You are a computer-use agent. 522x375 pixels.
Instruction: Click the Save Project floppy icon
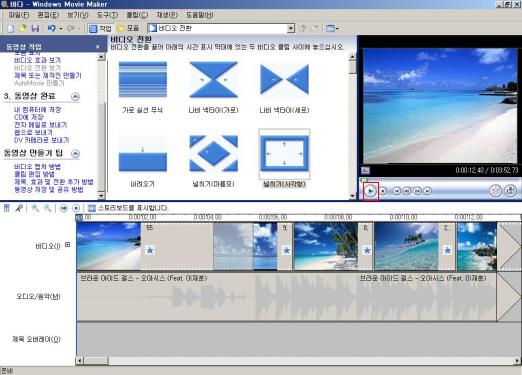click(x=35, y=28)
